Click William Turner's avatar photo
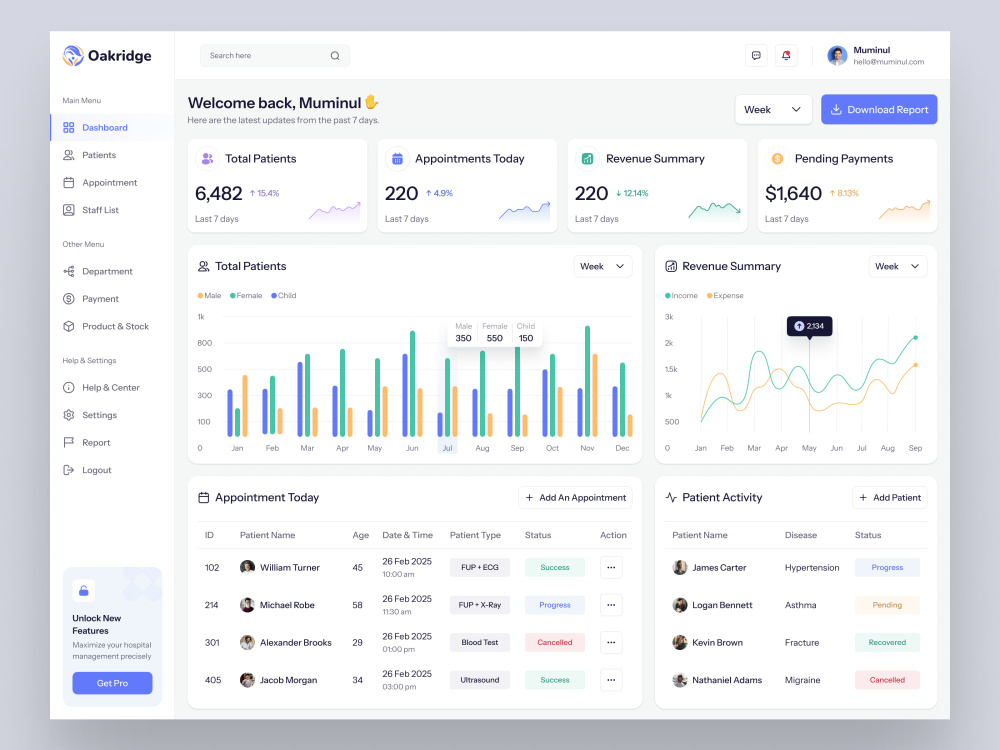This screenshot has height=750, width=1000. (247, 567)
